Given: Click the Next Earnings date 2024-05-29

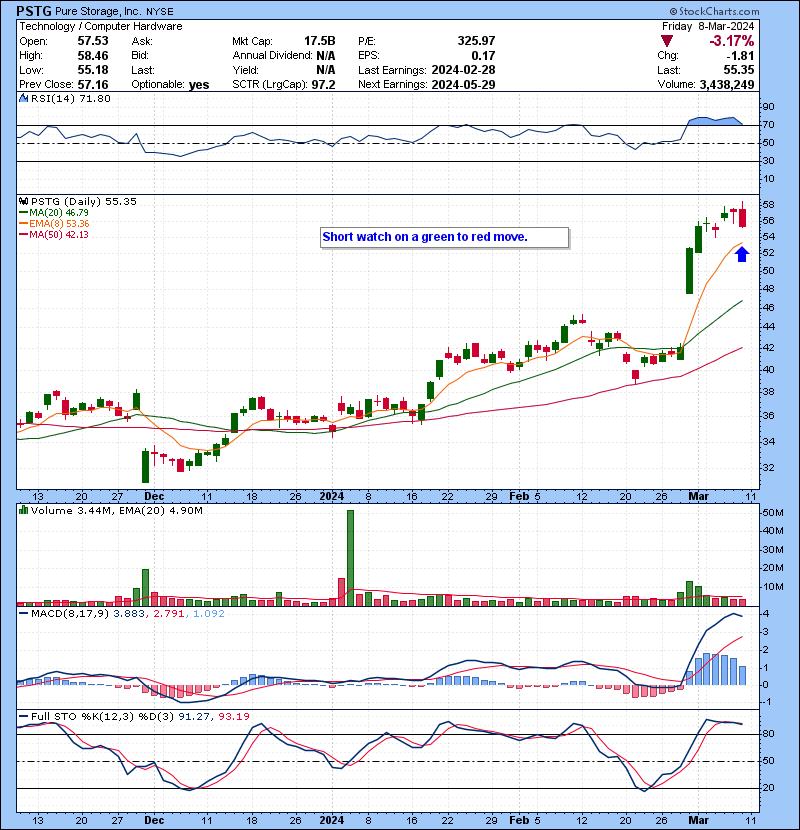Looking at the screenshot, I should click(463, 85).
